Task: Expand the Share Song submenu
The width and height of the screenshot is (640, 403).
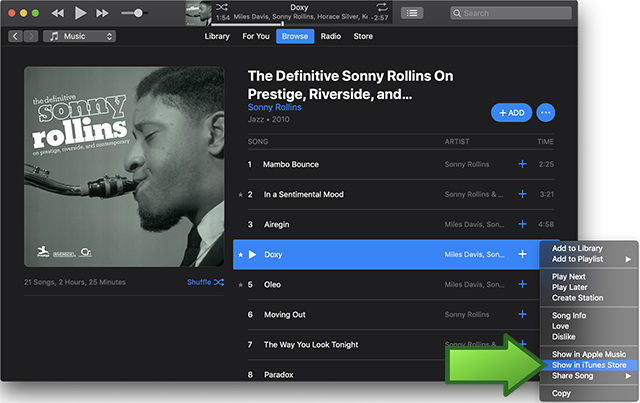Action: (x=589, y=376)
